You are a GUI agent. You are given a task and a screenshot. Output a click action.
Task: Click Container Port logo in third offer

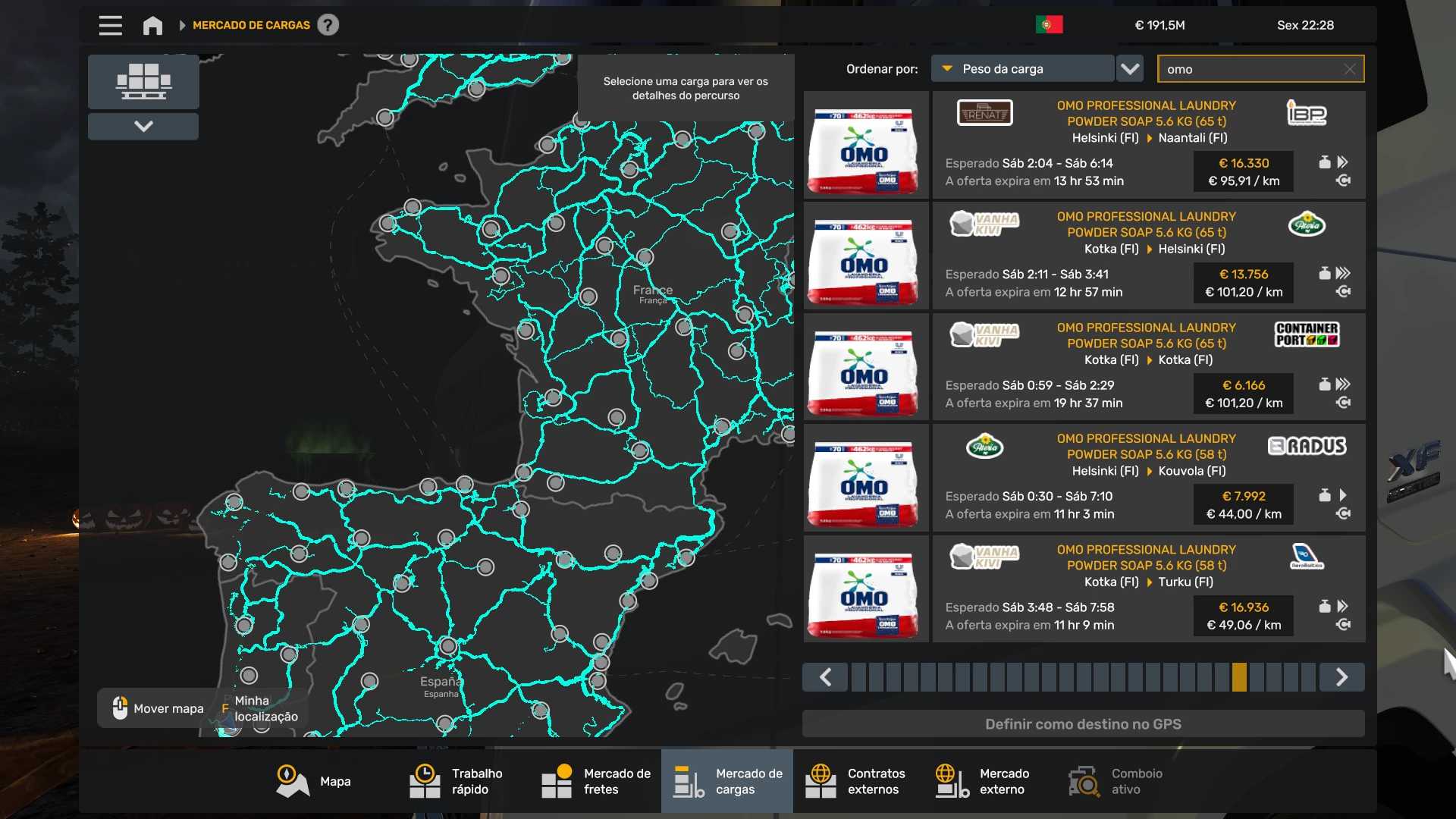pos(1306,334)
